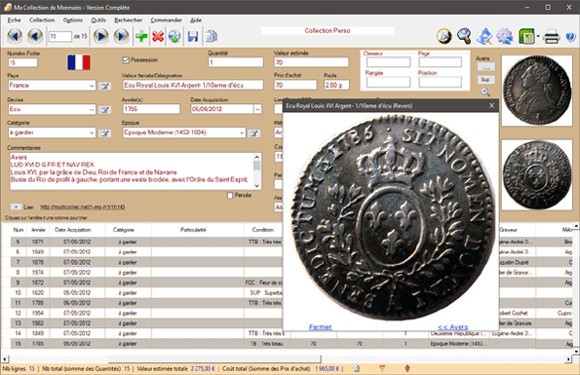Open the Options menu
The width and height of the screenshot is (580, 375).
pyautogui.click(x=72, y=20)
